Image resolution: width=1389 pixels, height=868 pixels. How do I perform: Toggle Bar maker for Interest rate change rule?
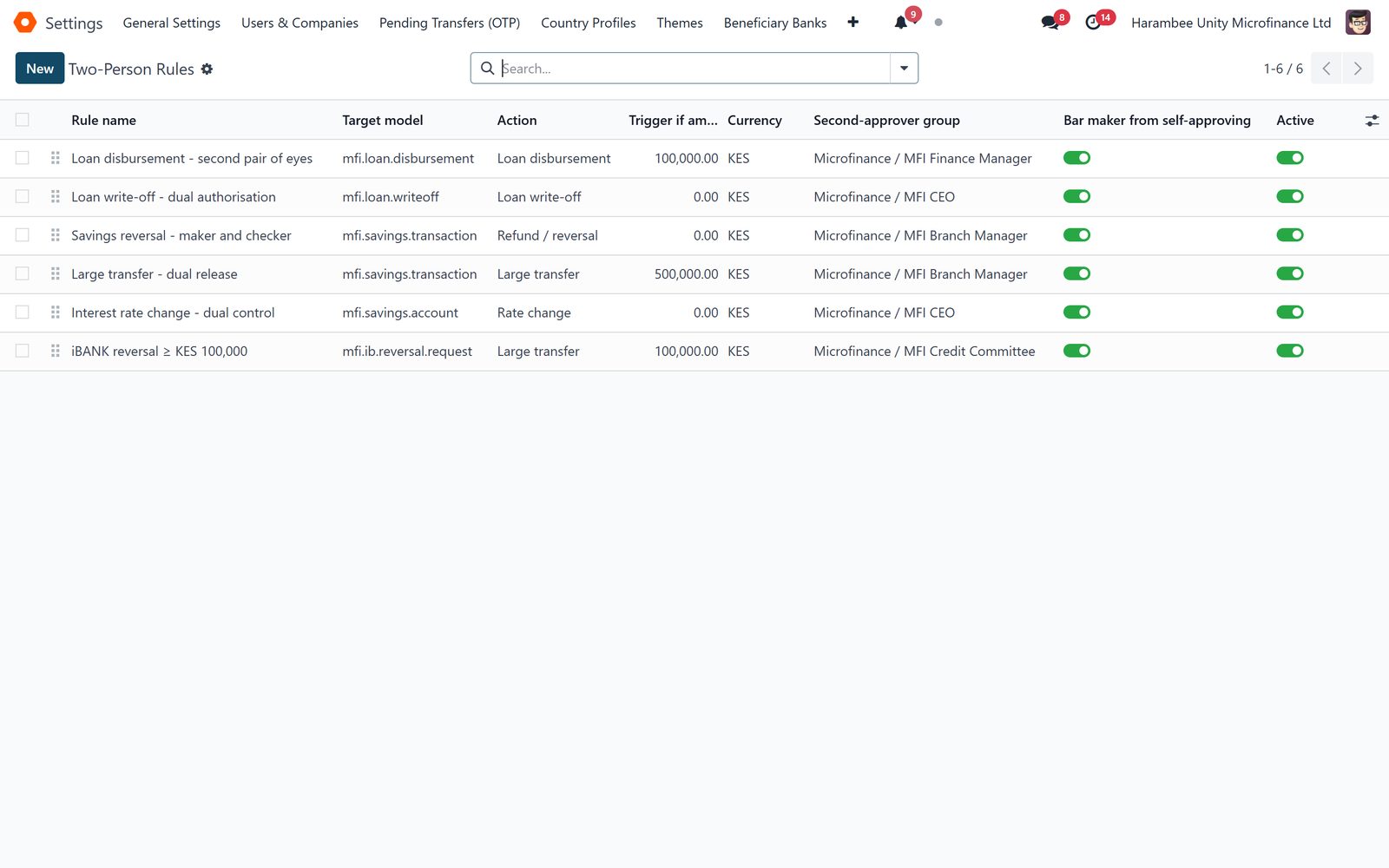(1077, 312)
